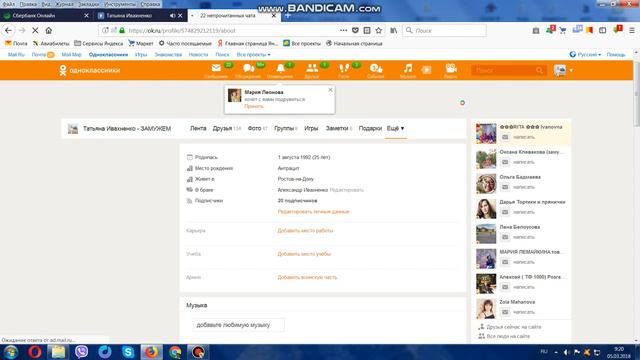Open Лена Белоусова avatar thumbnail

(486, 233)
